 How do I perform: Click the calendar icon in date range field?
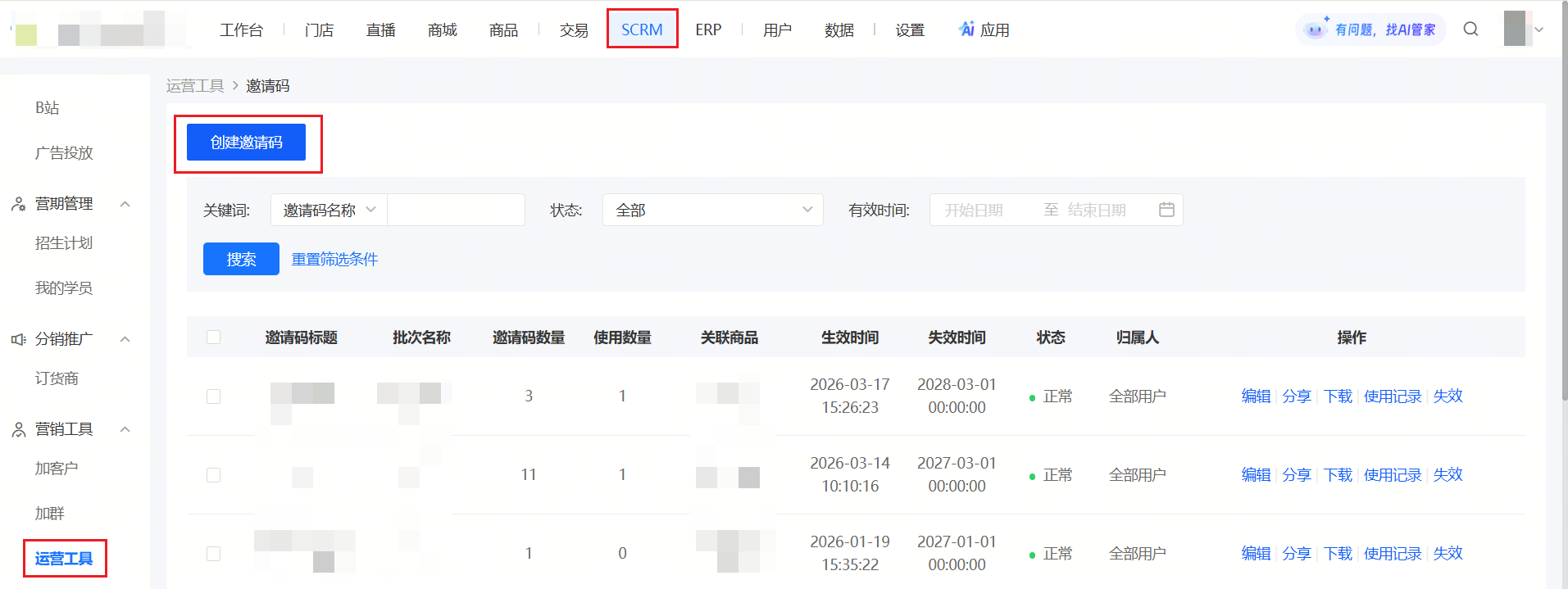(1166, 210)
